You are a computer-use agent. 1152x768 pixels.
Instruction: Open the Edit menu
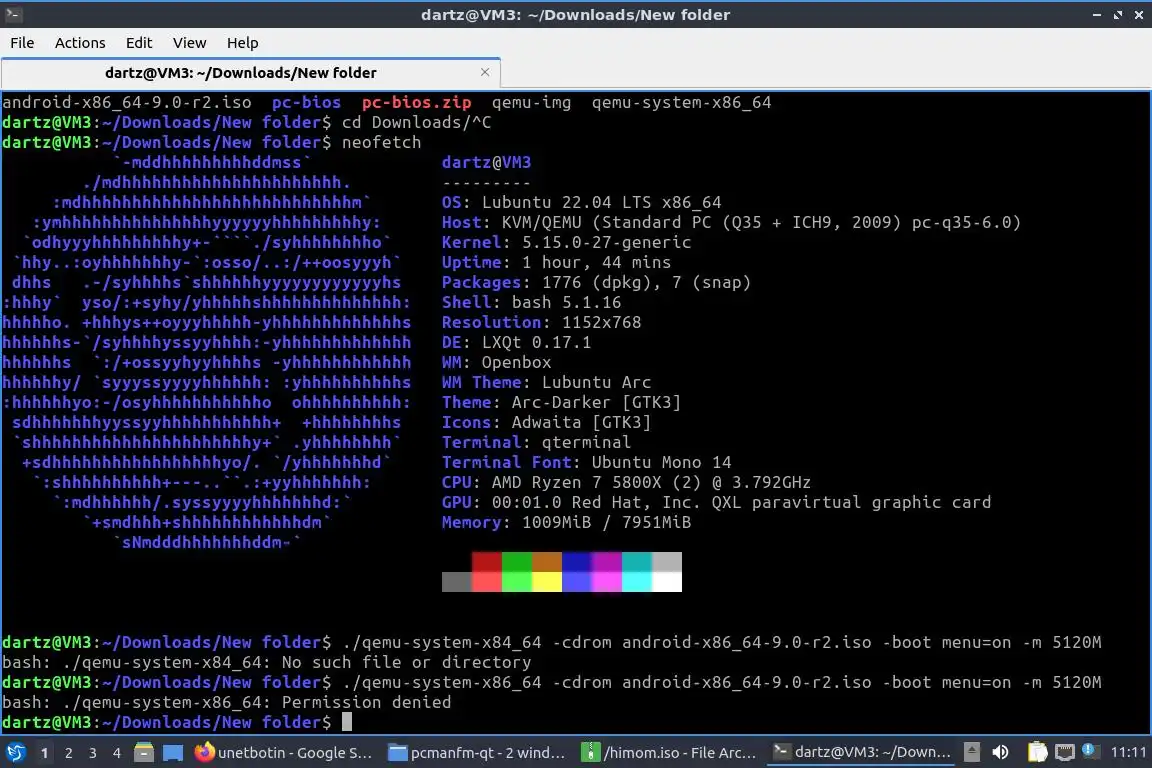coord(139,43)
